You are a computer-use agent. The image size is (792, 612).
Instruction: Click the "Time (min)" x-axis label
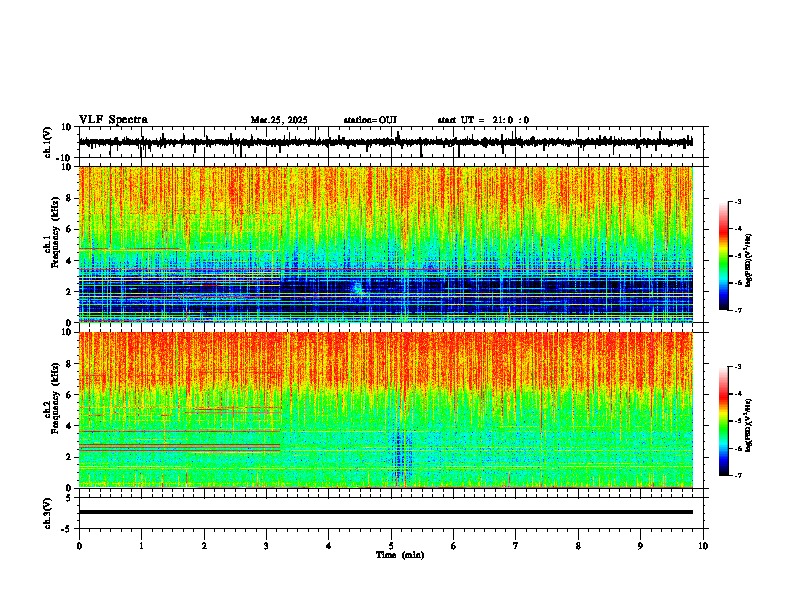tap(400, 555)
